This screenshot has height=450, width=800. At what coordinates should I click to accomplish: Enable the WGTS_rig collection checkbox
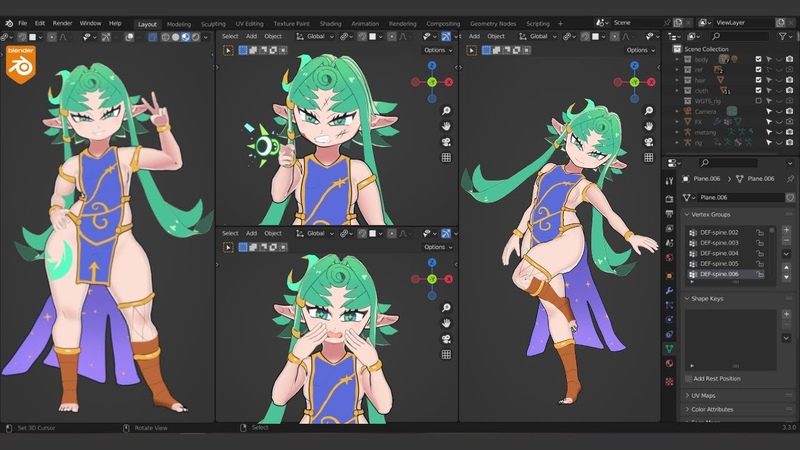[758, 101]
